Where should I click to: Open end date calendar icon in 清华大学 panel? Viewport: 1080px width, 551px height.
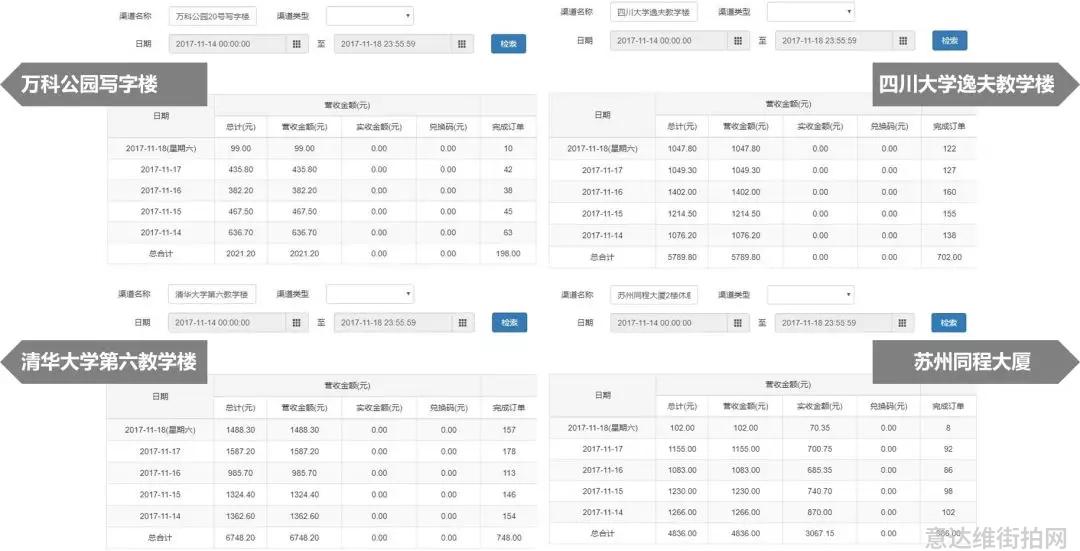click(463, 322)
